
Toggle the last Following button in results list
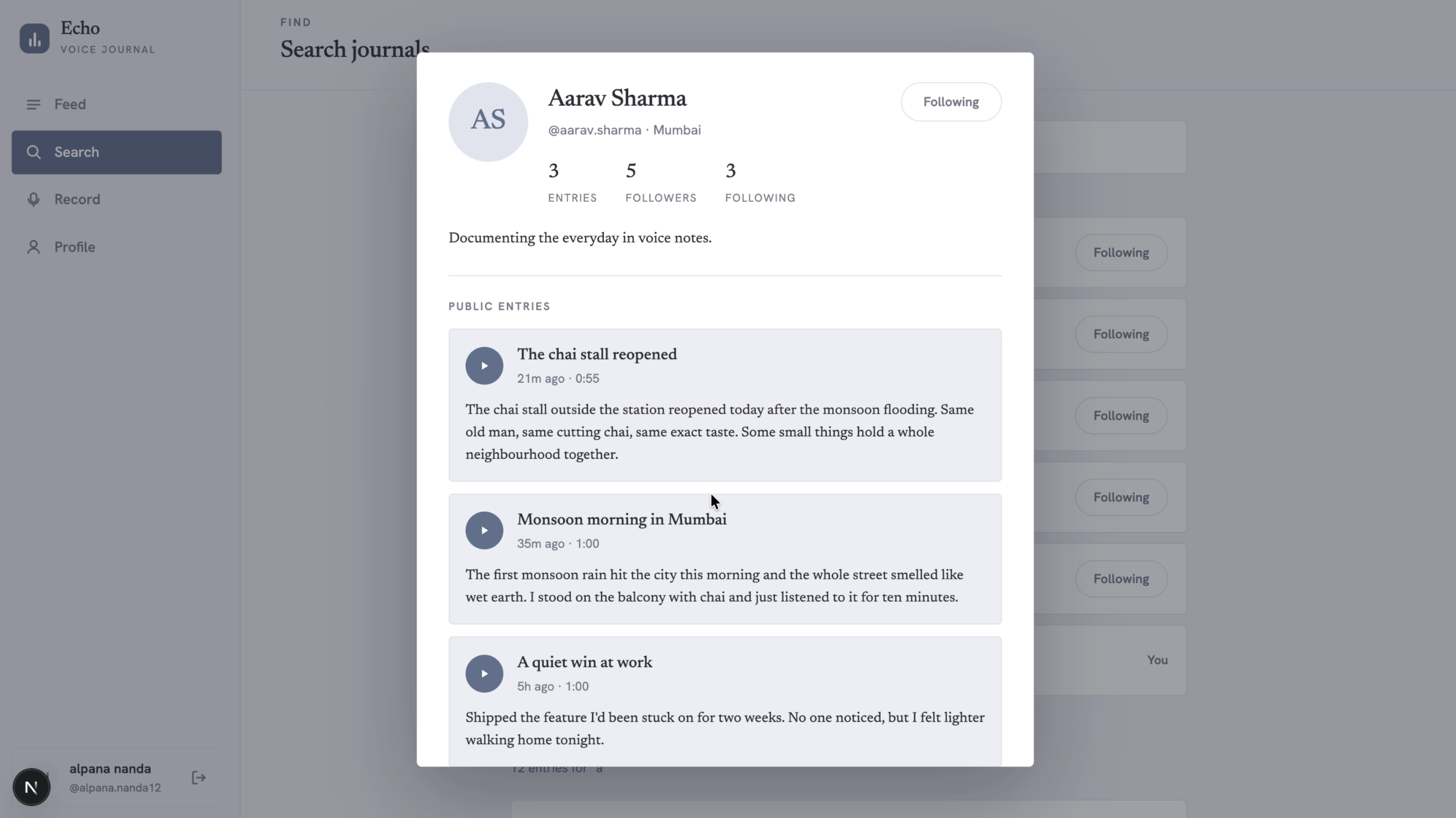1121,578
